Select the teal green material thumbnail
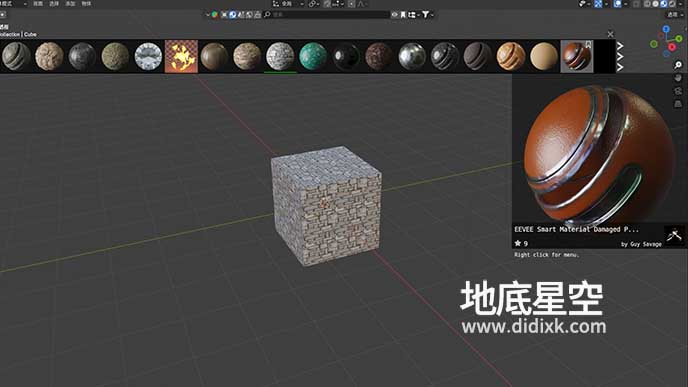 pyautogui.click(x=313, y=56)
